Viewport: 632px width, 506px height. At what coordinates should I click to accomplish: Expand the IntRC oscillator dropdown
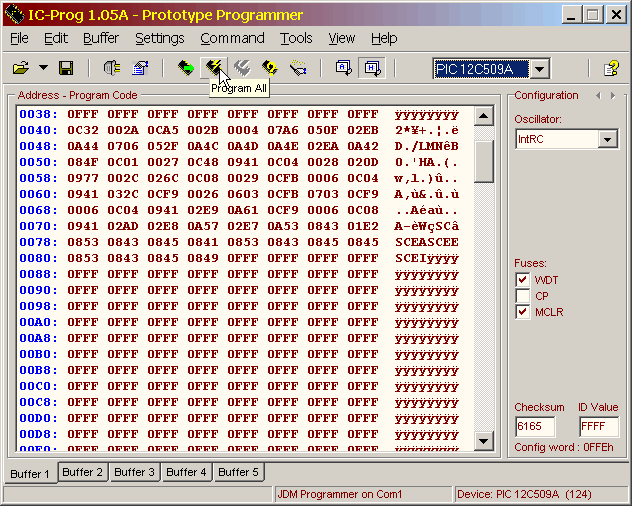607,140
